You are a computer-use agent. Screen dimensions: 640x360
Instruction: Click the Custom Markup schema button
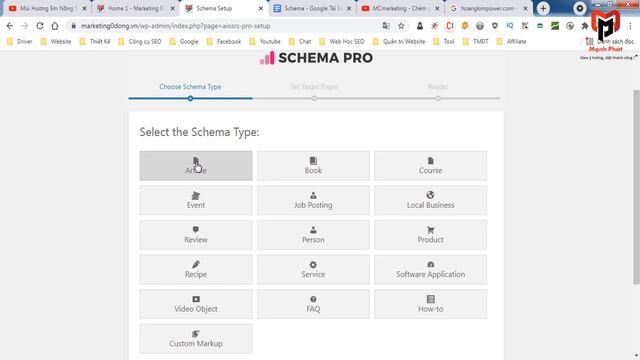click(196, 339)
